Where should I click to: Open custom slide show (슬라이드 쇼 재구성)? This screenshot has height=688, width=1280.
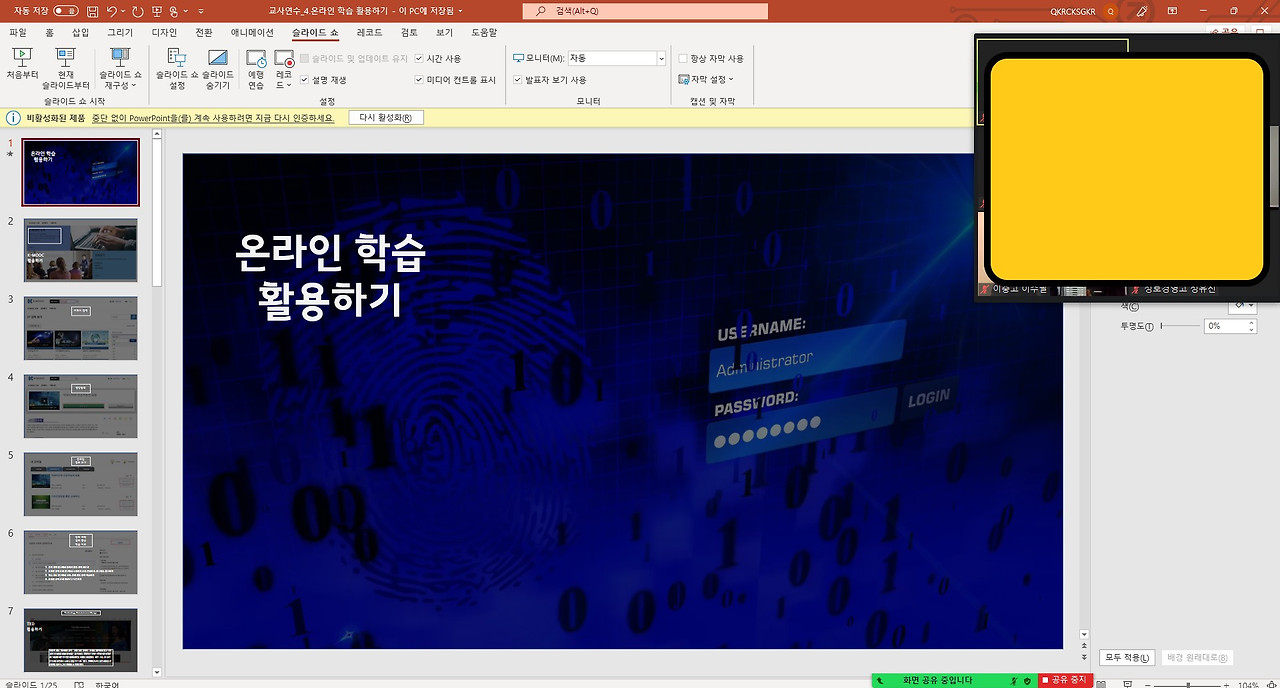pyautogui.click(x=120, y=68)
